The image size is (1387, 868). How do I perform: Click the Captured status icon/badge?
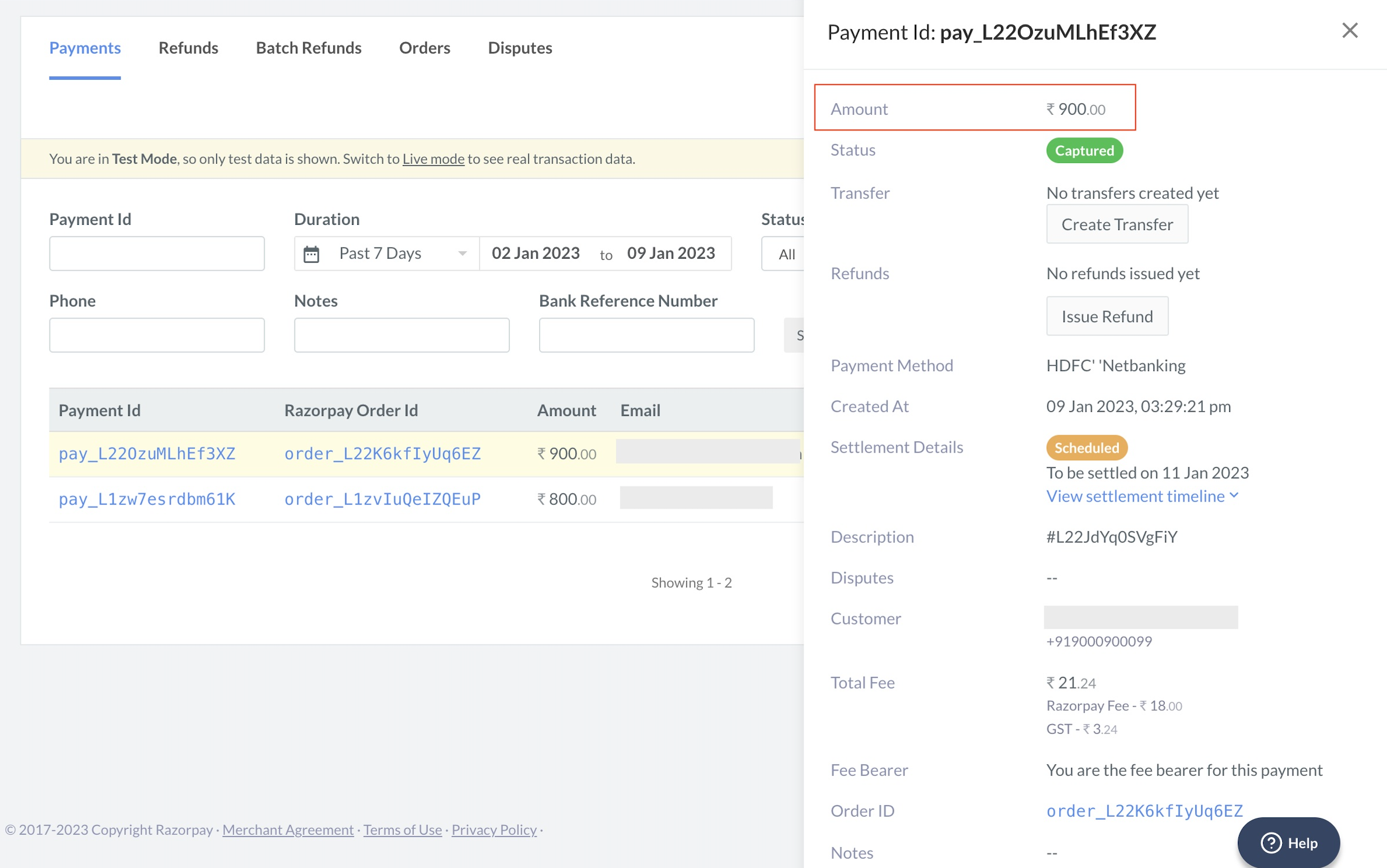pos(1085,149)
